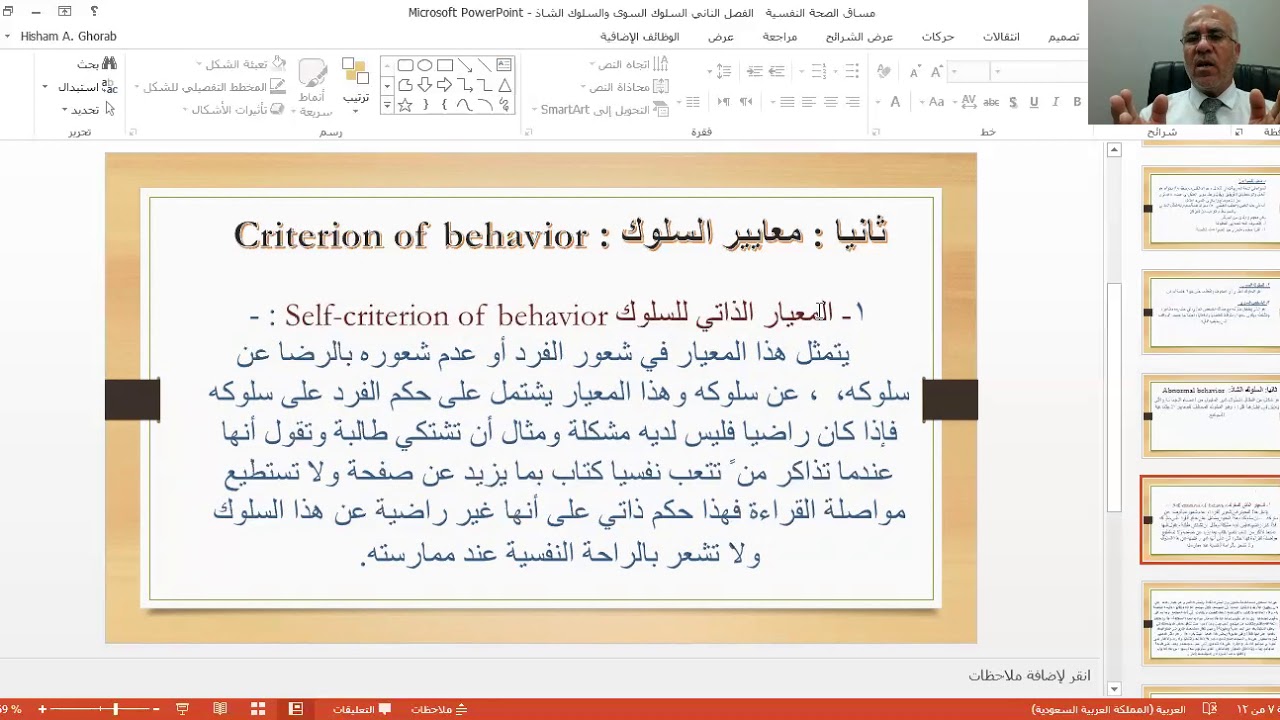This screenshot has width=1280, height=720.
Task: Open the Add-ins (الوظائف الإضافية) tab
Action: point(640,37)
